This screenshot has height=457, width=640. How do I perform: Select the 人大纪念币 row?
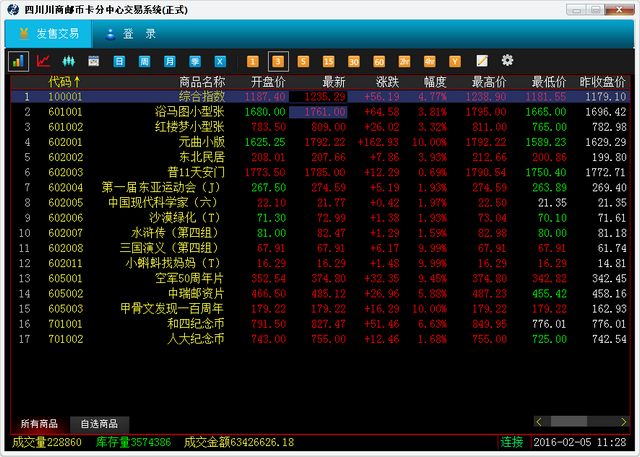click(320, 339)
